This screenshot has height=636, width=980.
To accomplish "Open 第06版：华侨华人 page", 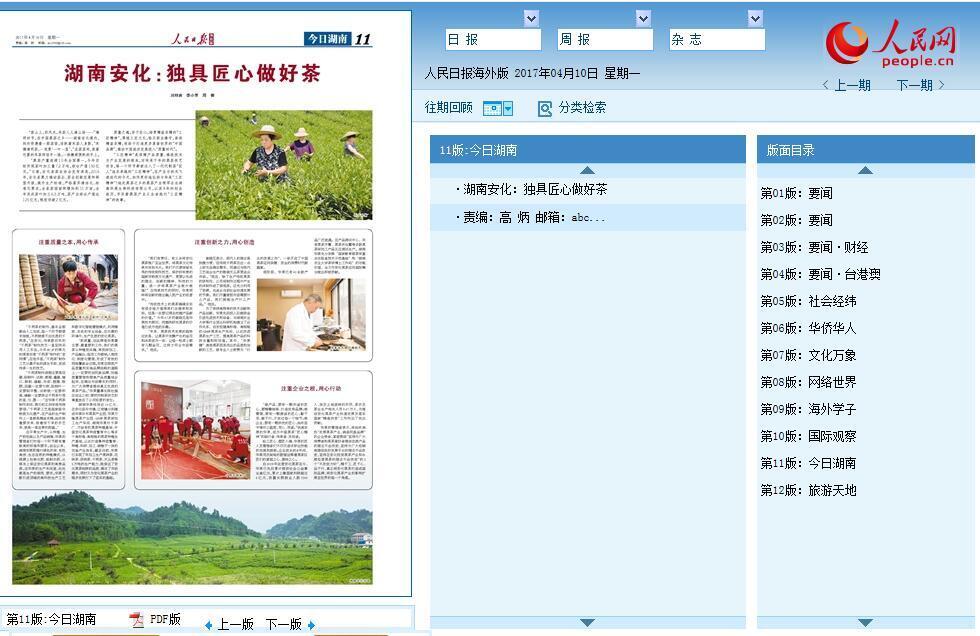I will tap(808, 328).
